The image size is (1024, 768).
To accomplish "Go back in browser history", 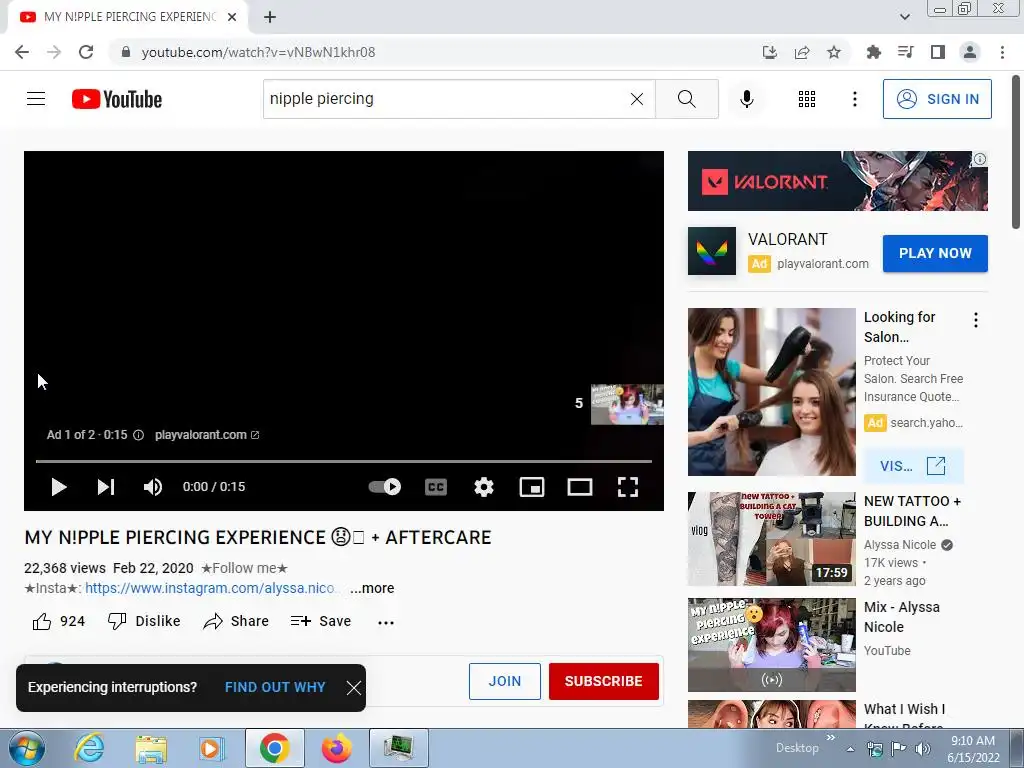I will coord(22,52).
